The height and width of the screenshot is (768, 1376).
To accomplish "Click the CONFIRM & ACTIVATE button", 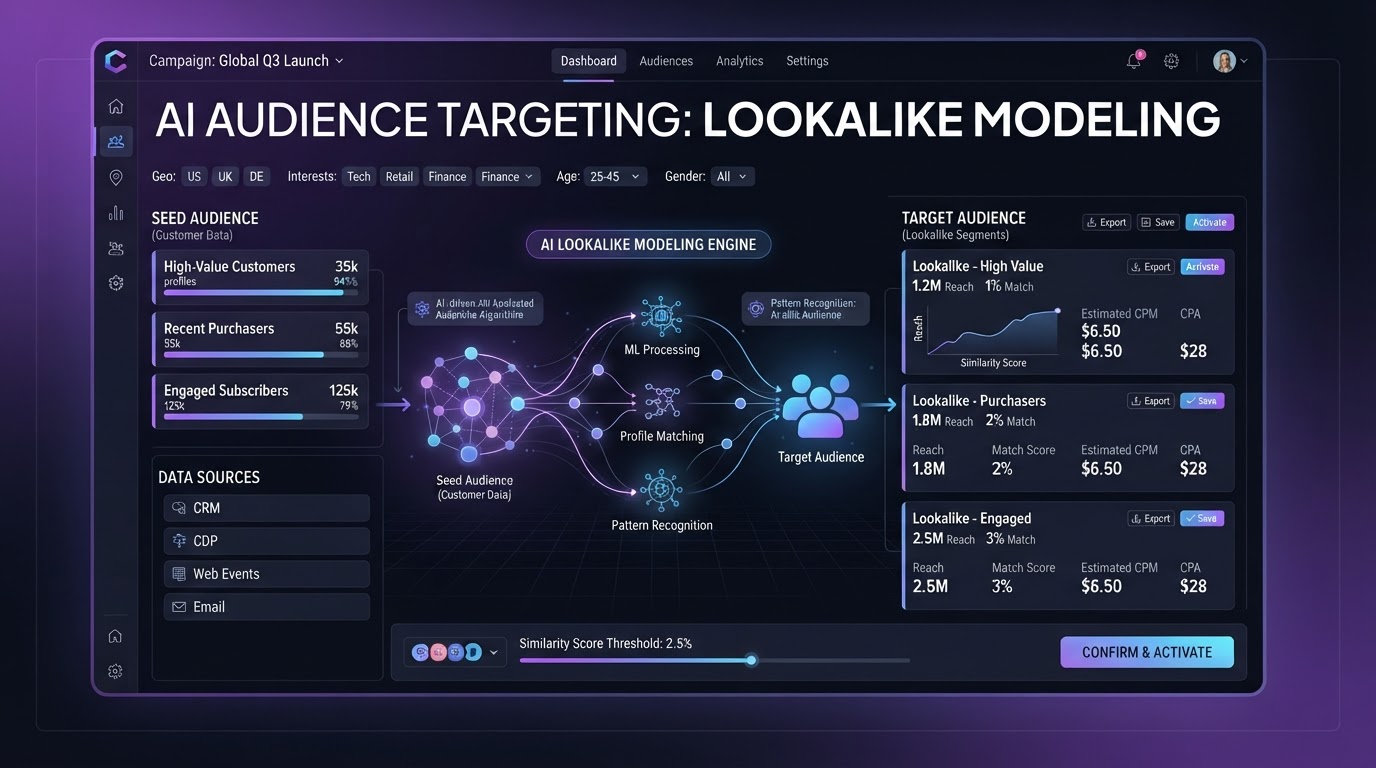I will click(x=1147, y=652).
